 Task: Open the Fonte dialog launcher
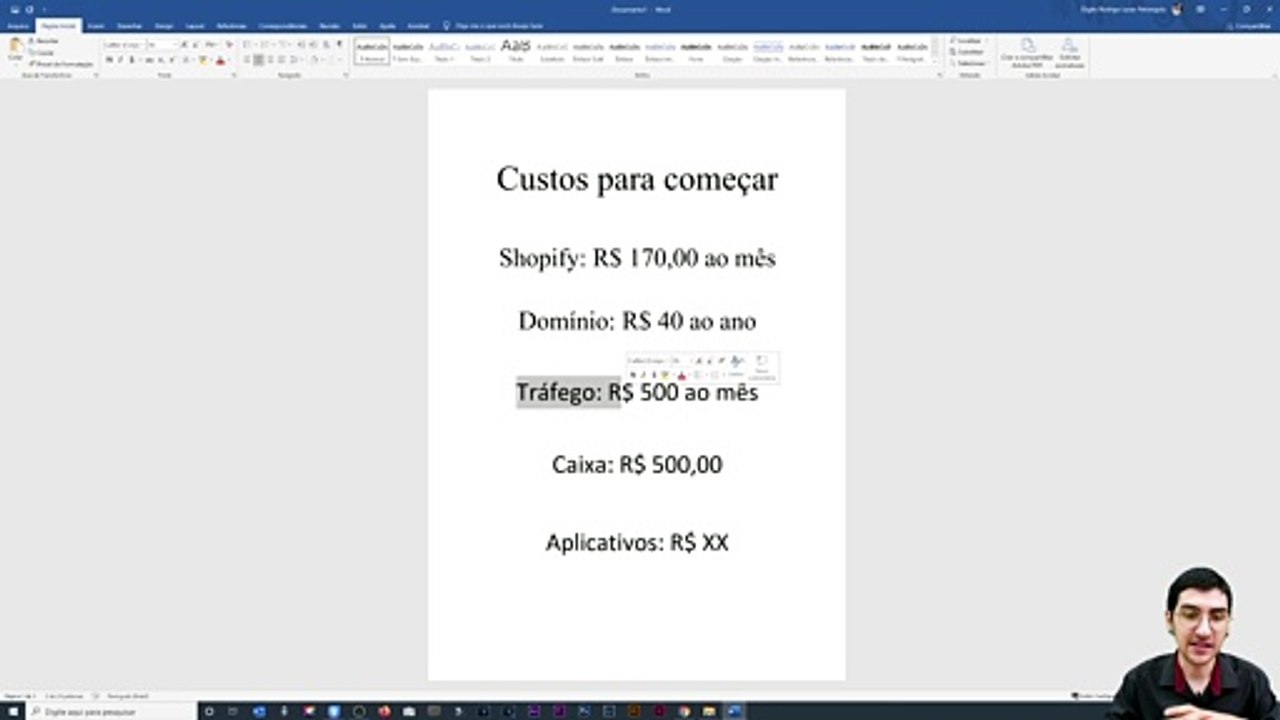[234, 75]
